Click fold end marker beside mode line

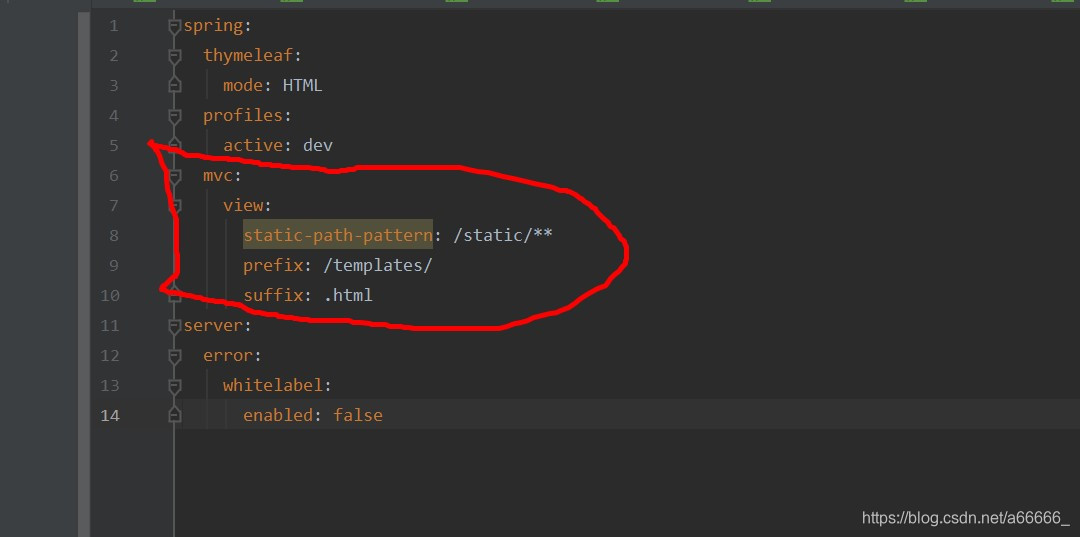click(175, 85)
